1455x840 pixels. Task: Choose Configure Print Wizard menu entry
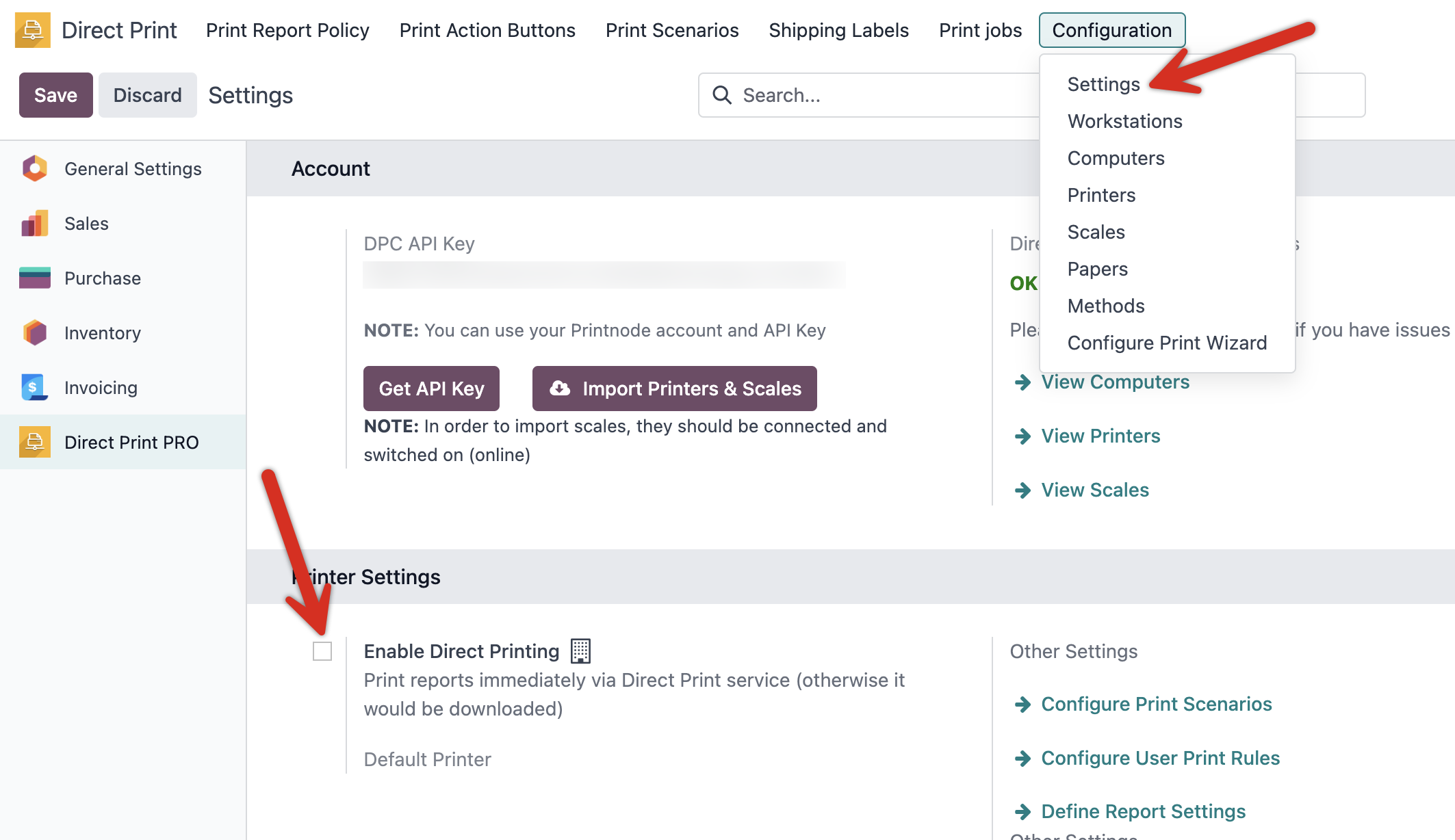(x=1168, y=343)
